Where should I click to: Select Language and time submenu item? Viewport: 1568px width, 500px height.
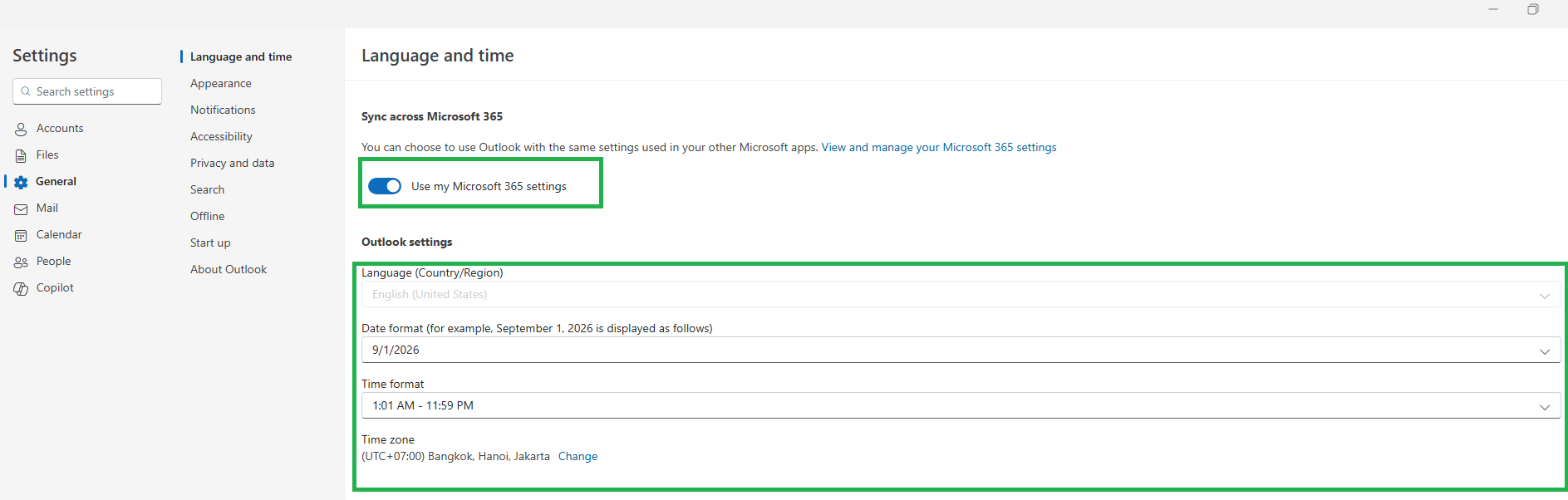pyautogui.click(x=241, y=56)
